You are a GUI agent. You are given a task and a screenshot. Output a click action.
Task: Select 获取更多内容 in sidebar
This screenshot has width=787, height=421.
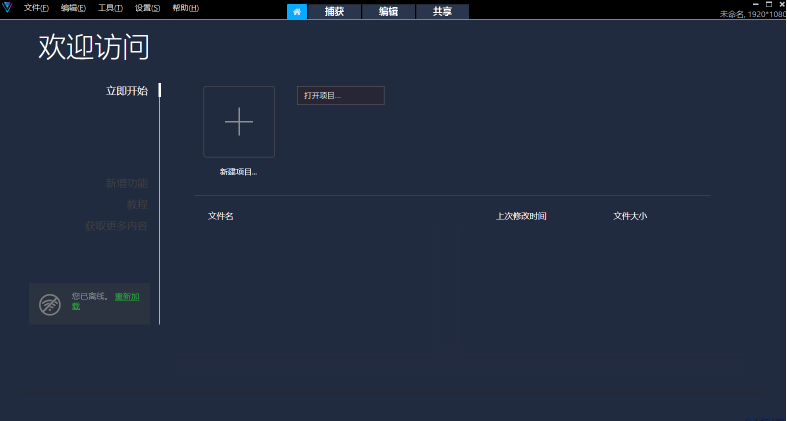click(116, 226)
